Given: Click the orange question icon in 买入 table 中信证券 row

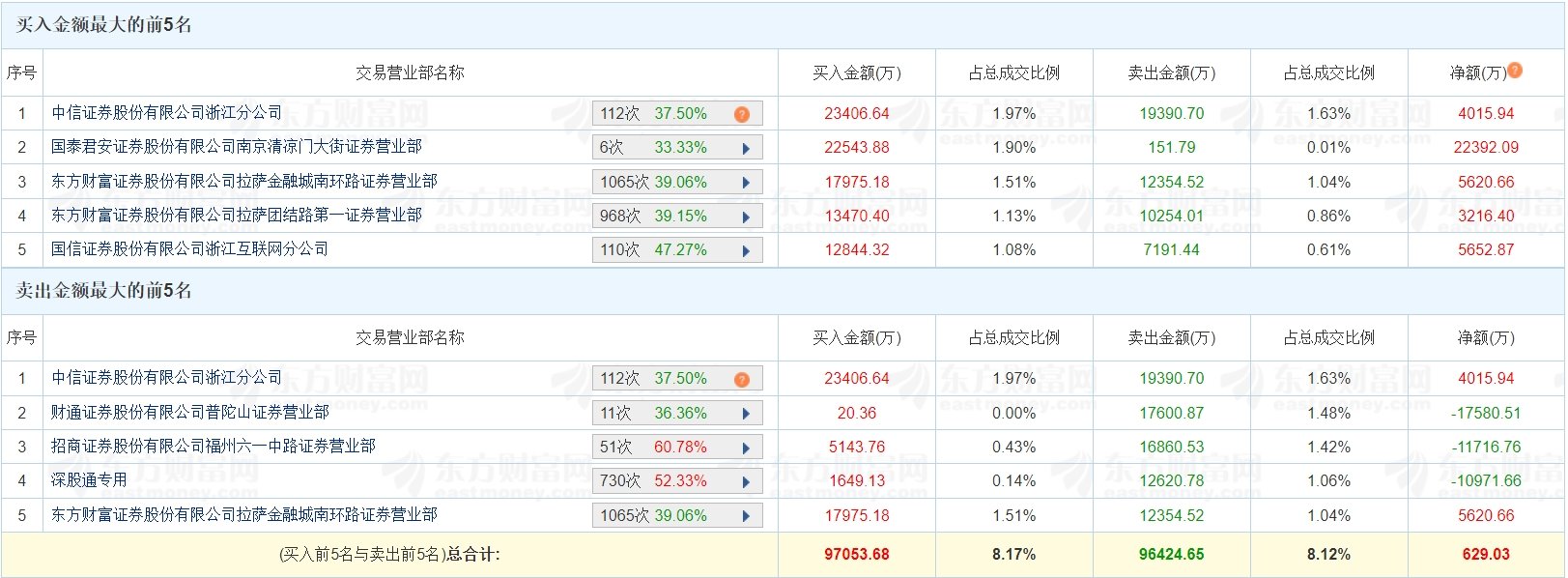Looking at the screenshot, I should tap(742, 114).
